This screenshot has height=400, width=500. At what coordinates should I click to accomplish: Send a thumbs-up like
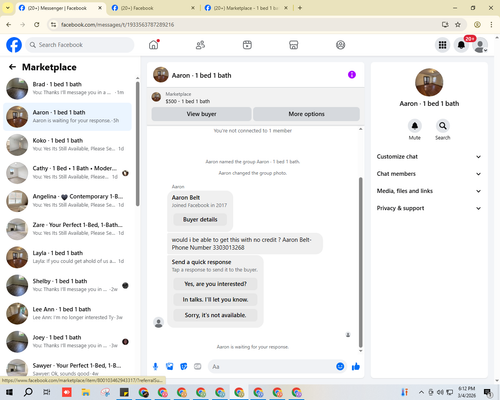pyautogui.click(x=356, y=367)
